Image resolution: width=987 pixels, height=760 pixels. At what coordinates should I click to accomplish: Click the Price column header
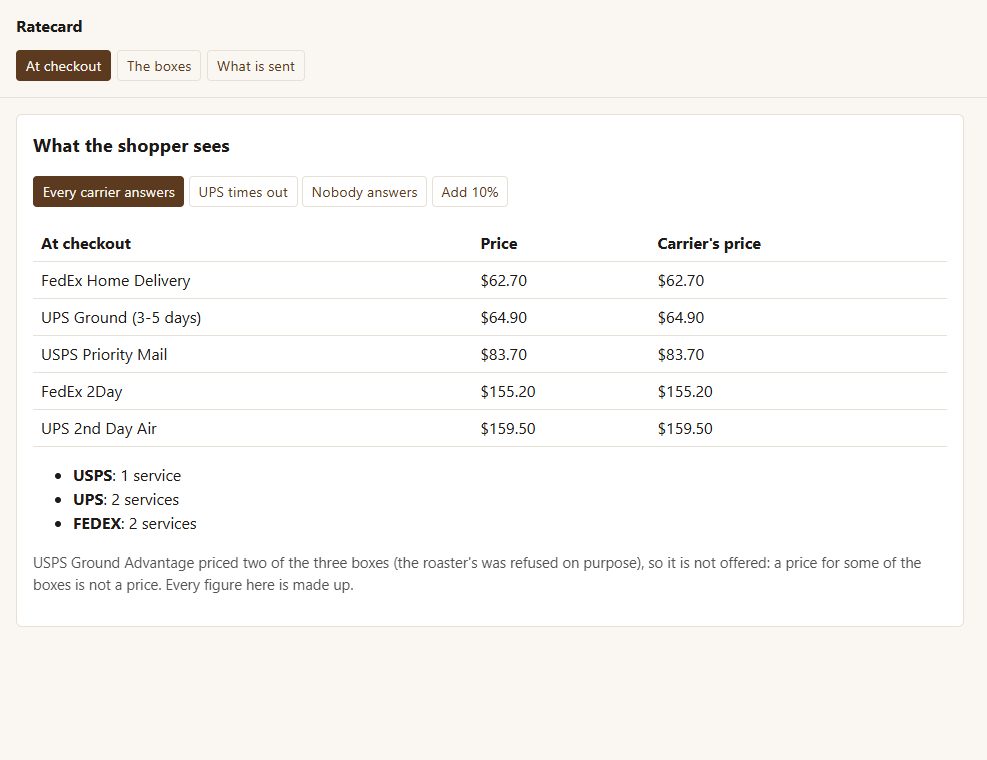point(499,244)
